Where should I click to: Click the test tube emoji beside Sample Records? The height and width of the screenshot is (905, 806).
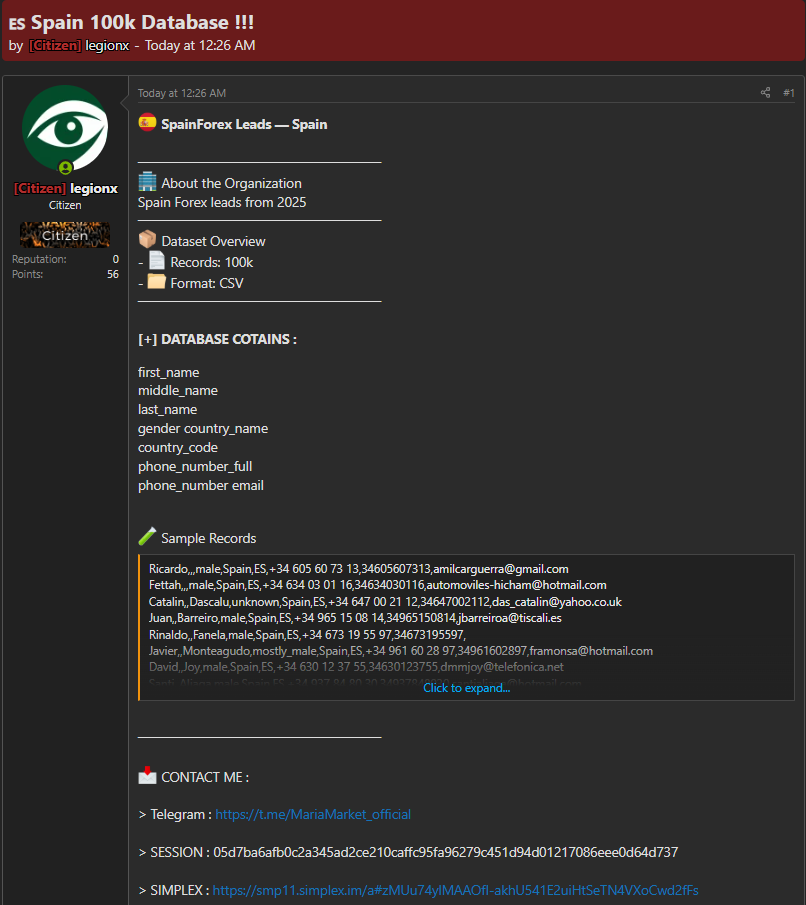tap(147, 537)
